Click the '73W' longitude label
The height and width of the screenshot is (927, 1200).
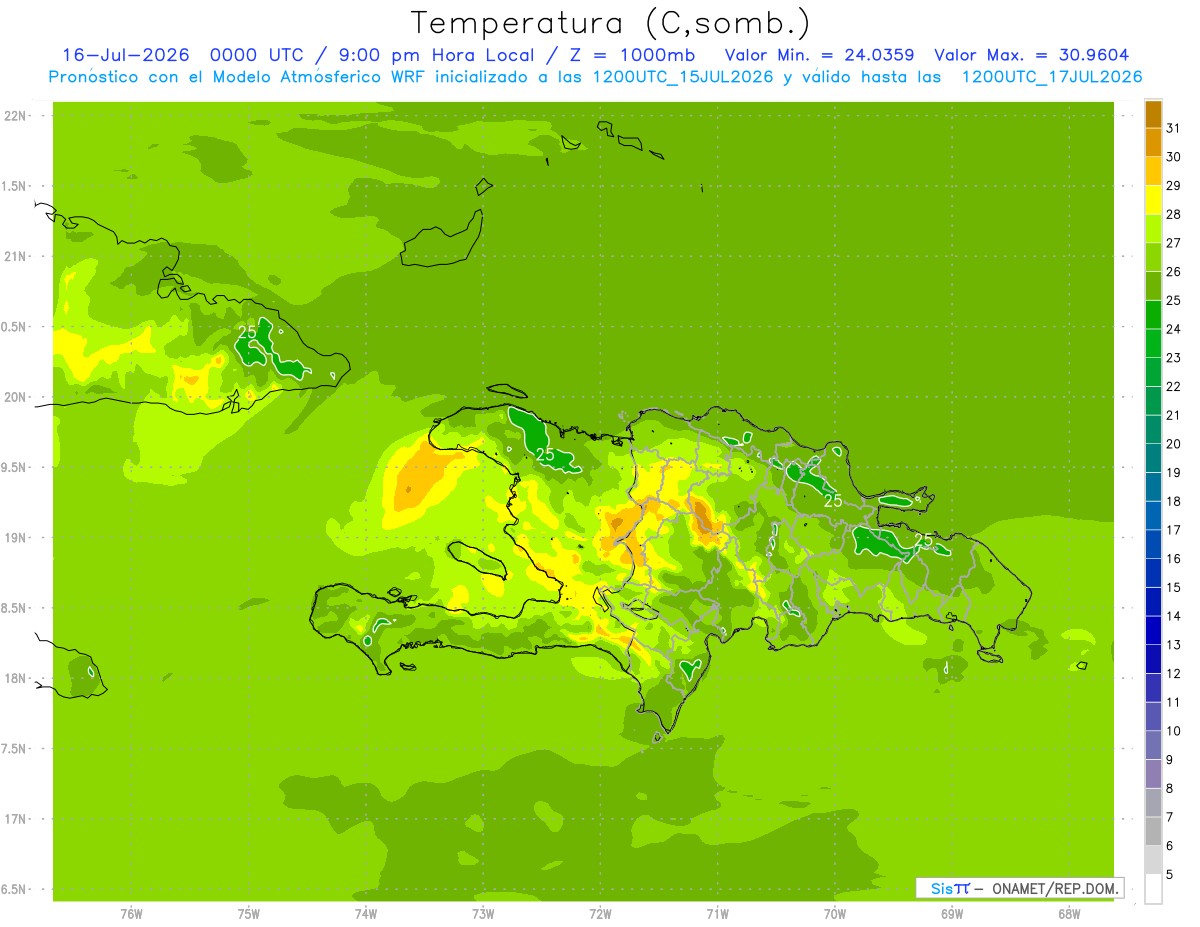click(483, 914)
